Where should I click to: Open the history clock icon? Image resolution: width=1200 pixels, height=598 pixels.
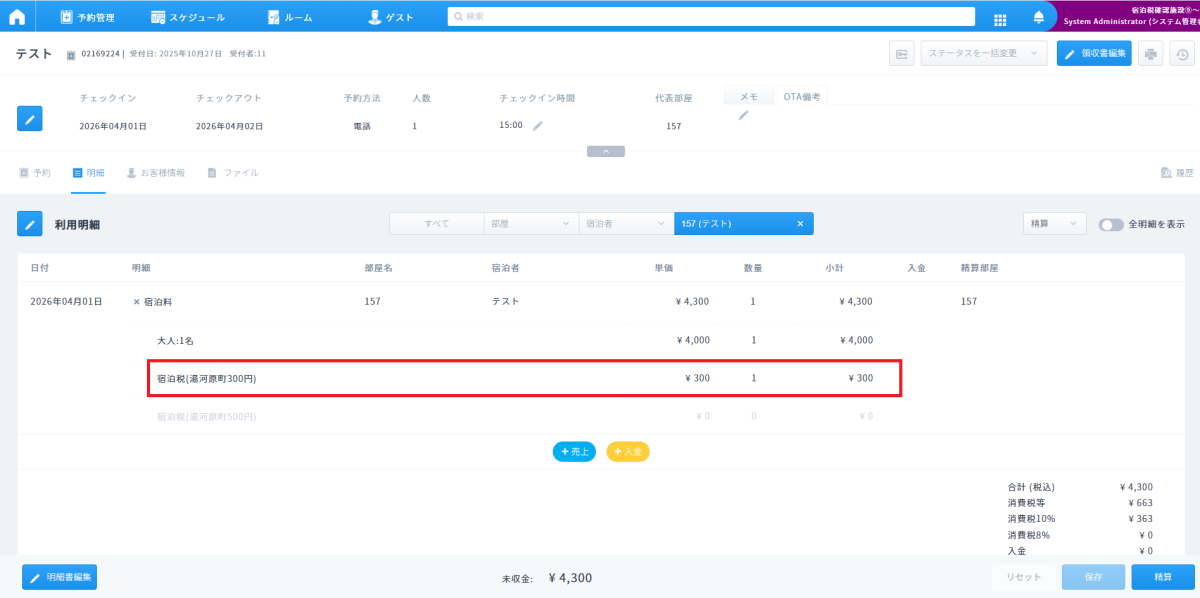coord(1179,54)
